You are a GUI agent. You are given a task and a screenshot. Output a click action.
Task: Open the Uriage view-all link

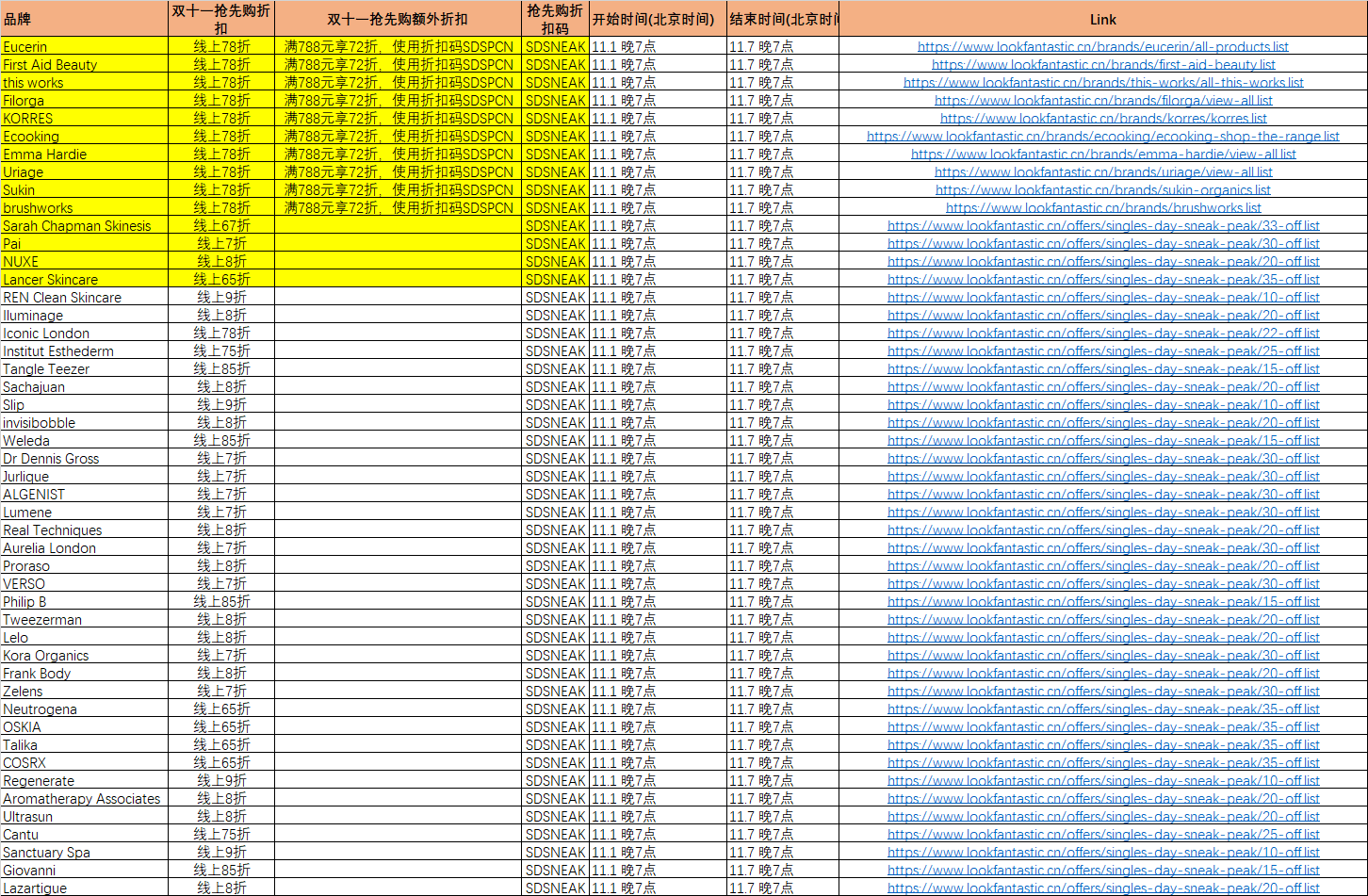1103,171
